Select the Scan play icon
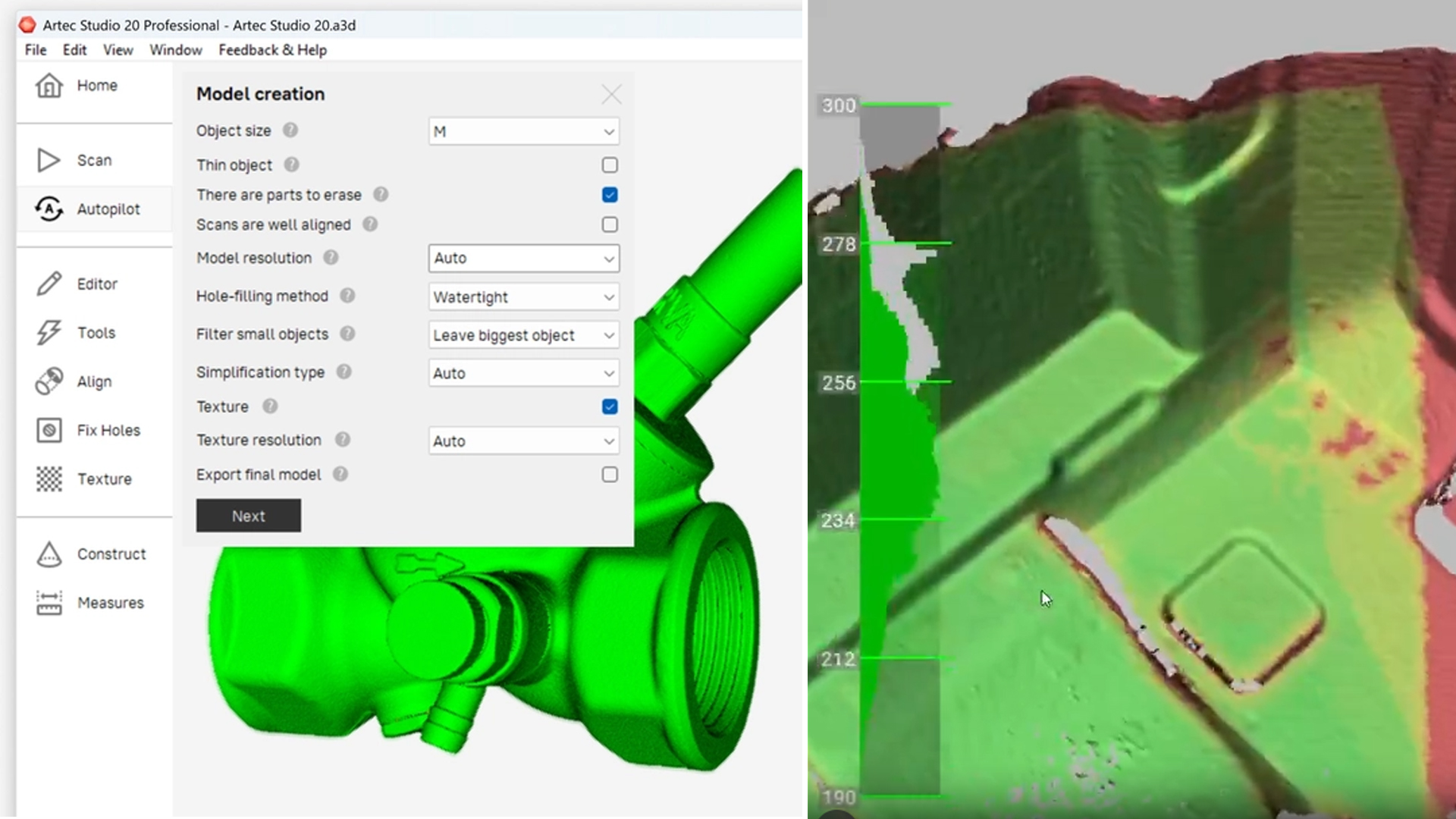Screen dimensions: 1456x819 coord(49,160)
